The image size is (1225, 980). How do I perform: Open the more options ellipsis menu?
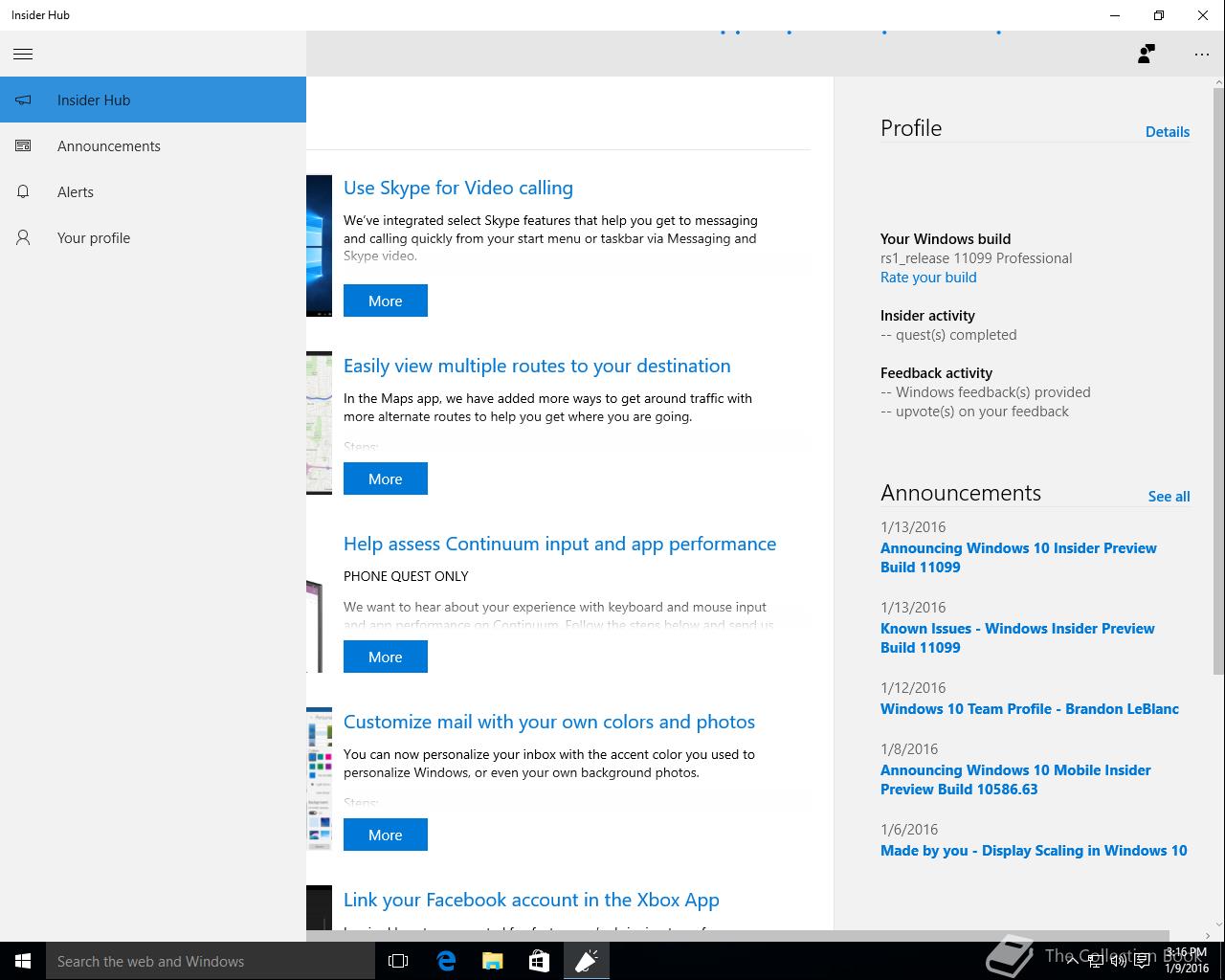coord(1202,55)
